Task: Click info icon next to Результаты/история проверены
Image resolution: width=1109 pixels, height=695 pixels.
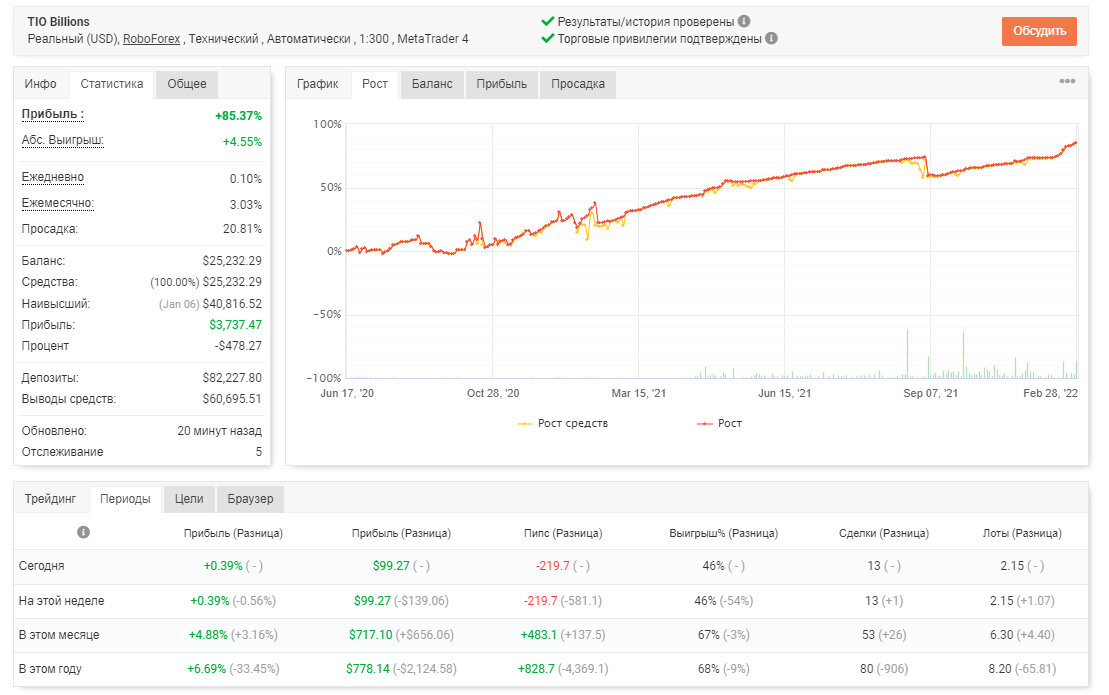Action: click(x=744, y=21)
